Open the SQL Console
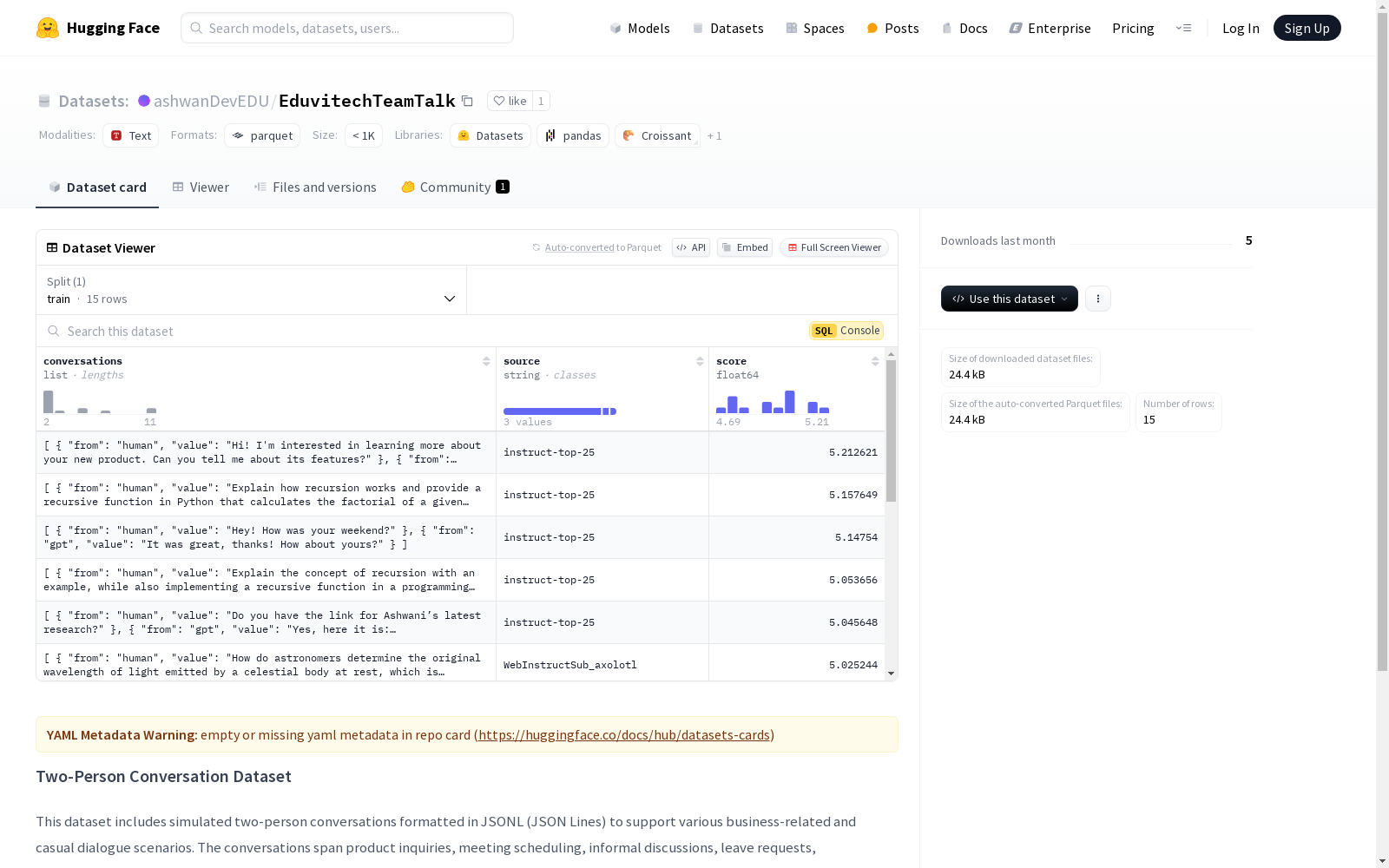Screen dimensions: 1389x868 [846, 331]
